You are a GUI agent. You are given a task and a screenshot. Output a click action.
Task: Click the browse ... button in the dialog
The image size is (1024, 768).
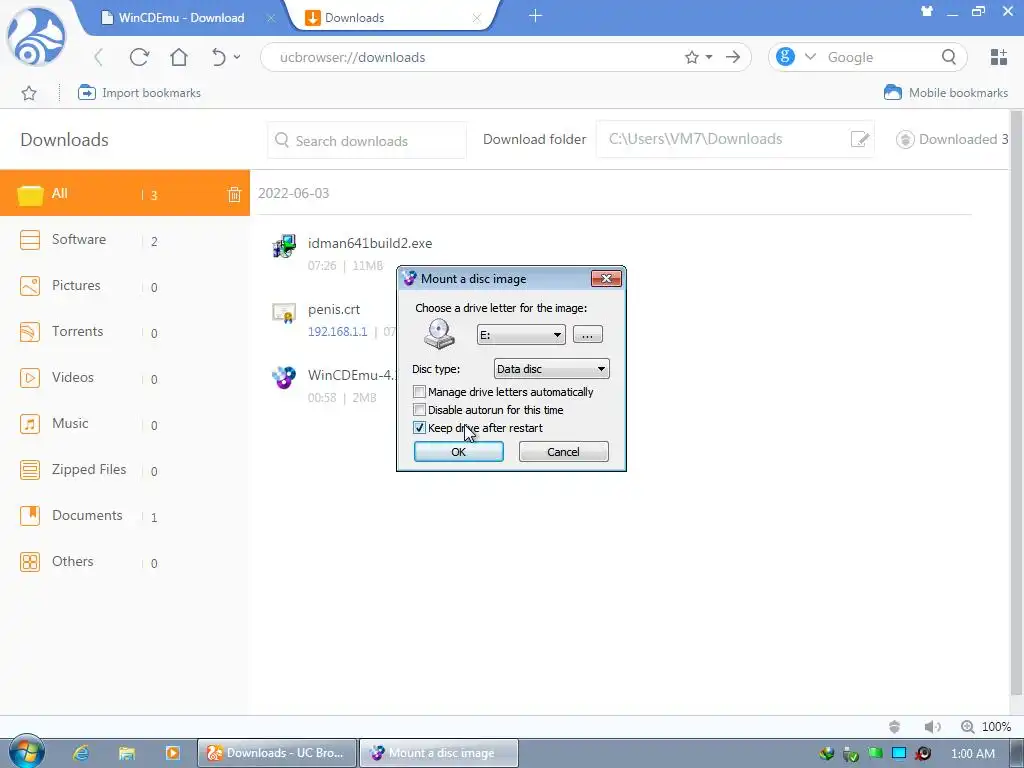[x=588, y=334]
